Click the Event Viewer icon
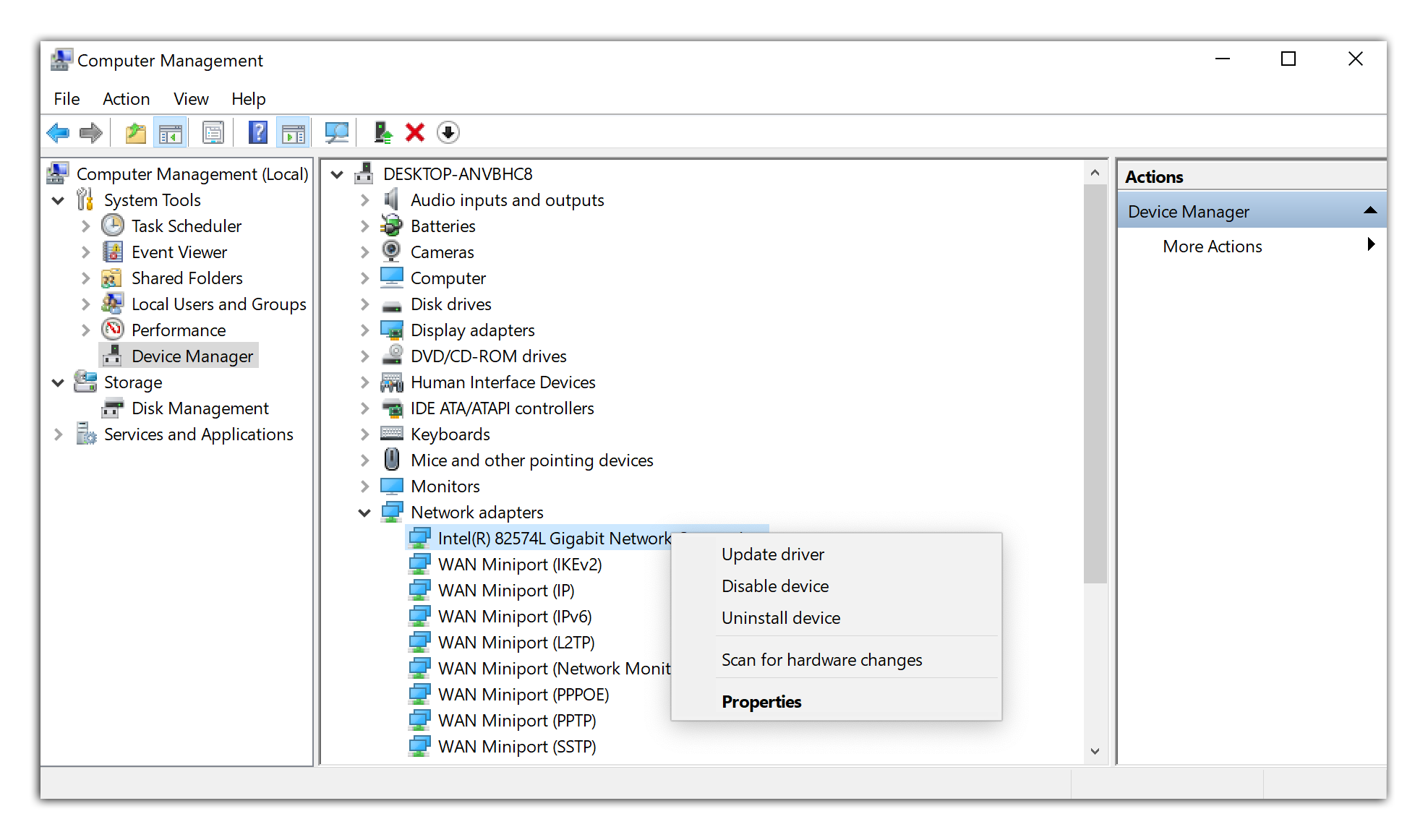Image resolution: width=1428 pixels, height=840 pixels. pyautogui.click(x=113, y=252)
